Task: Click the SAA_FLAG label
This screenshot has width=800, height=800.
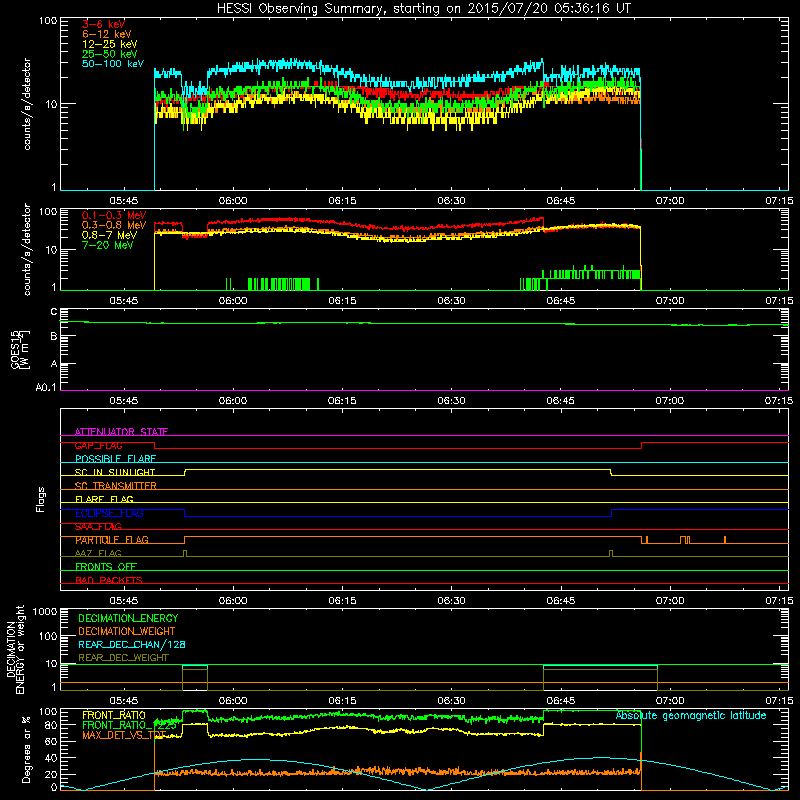Action: (x=98, y=526)
